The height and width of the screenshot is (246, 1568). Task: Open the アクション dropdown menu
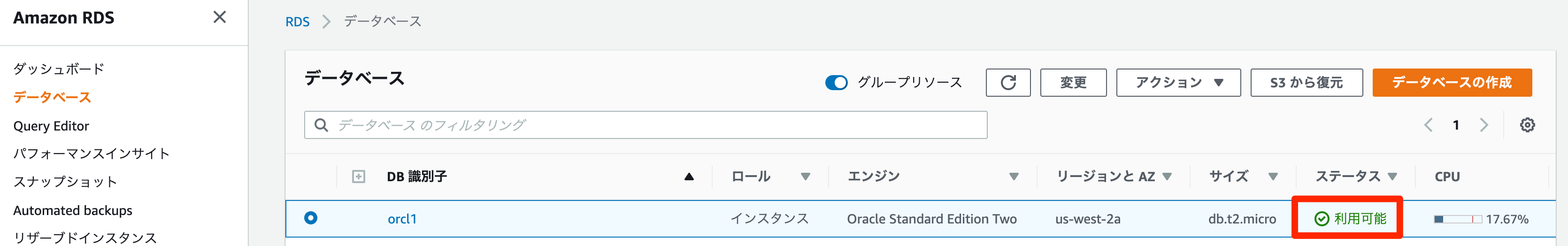(x=1178, y=83)
